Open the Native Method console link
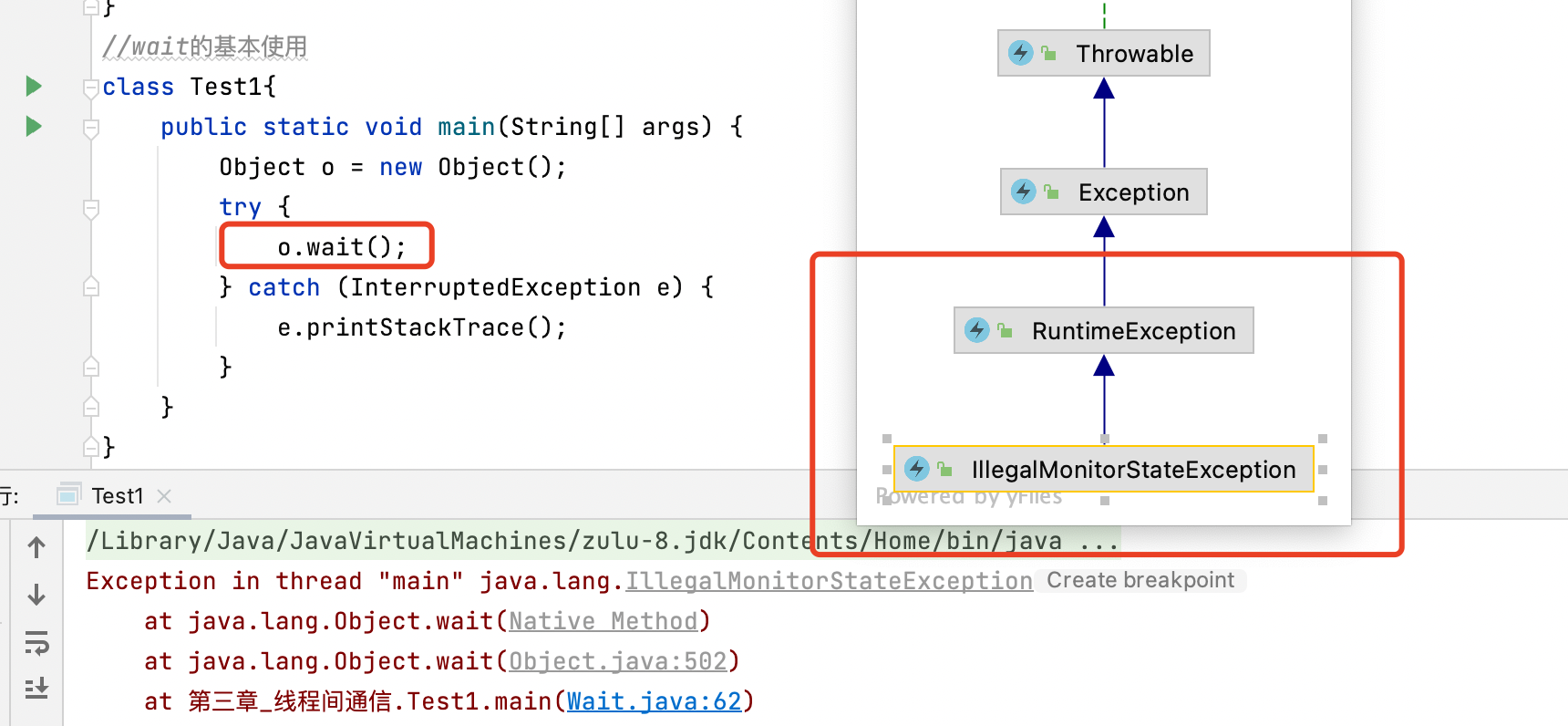The height and width of the screenshot is (726, 1568). tap(603, 621)
